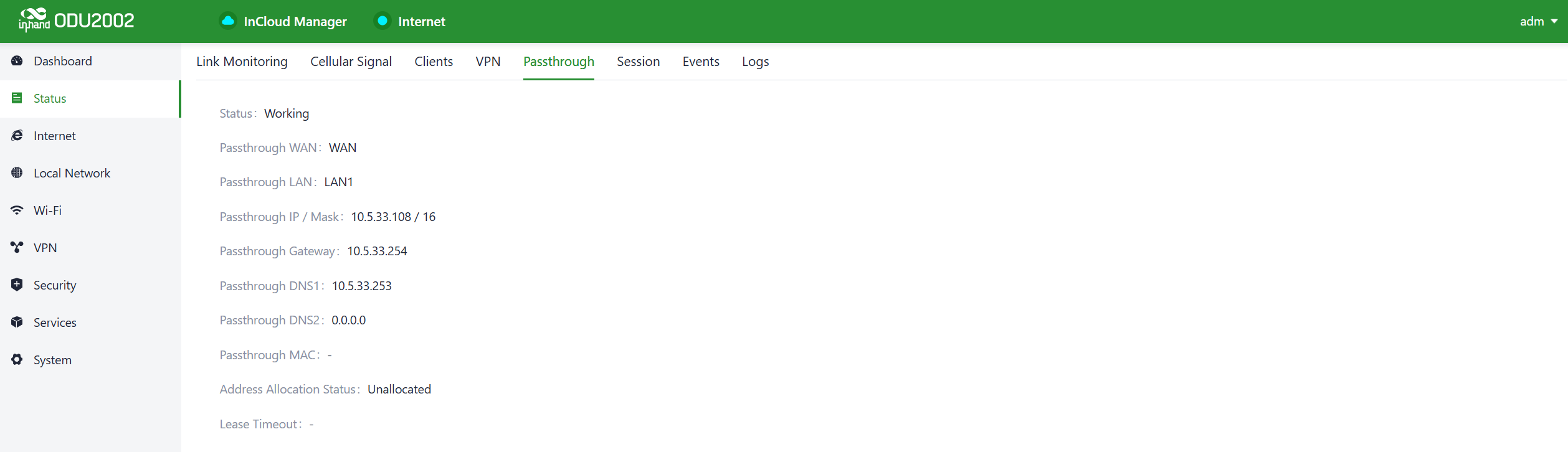Screen dimensions: 1568x452
Task: Click the Wi-Fi signal icon in sidebar
Action: [x=17, y=210]
